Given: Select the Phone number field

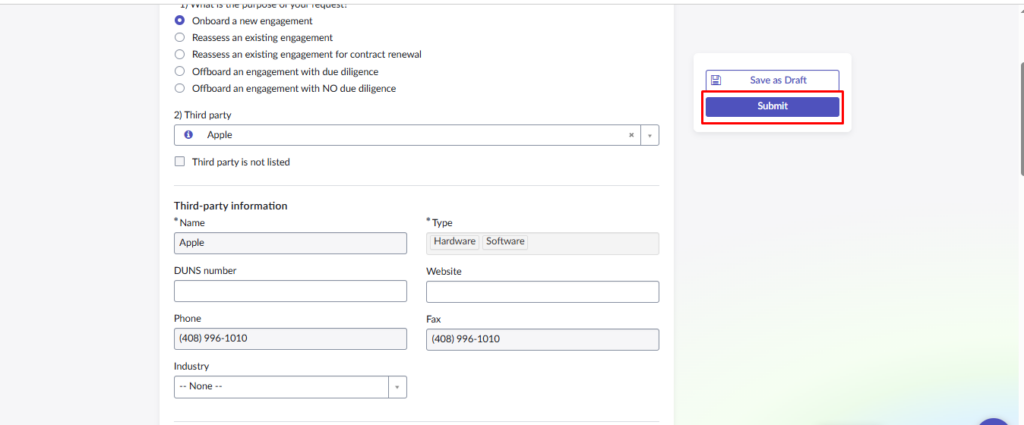Looking at the screenshot, I should click(x=290, y=339).
